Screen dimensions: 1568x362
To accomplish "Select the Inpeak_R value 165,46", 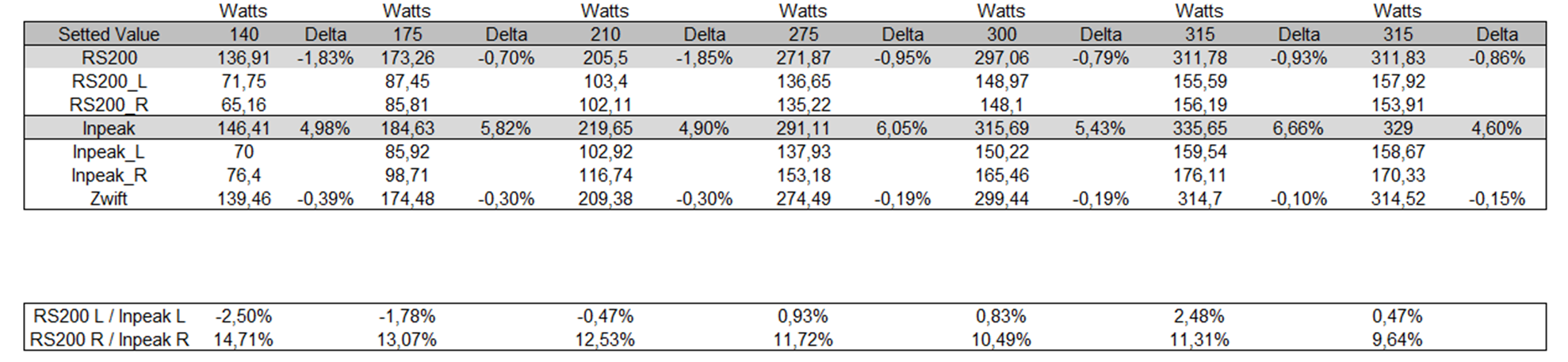I will pyautogui.click(x=1001, y=175).
